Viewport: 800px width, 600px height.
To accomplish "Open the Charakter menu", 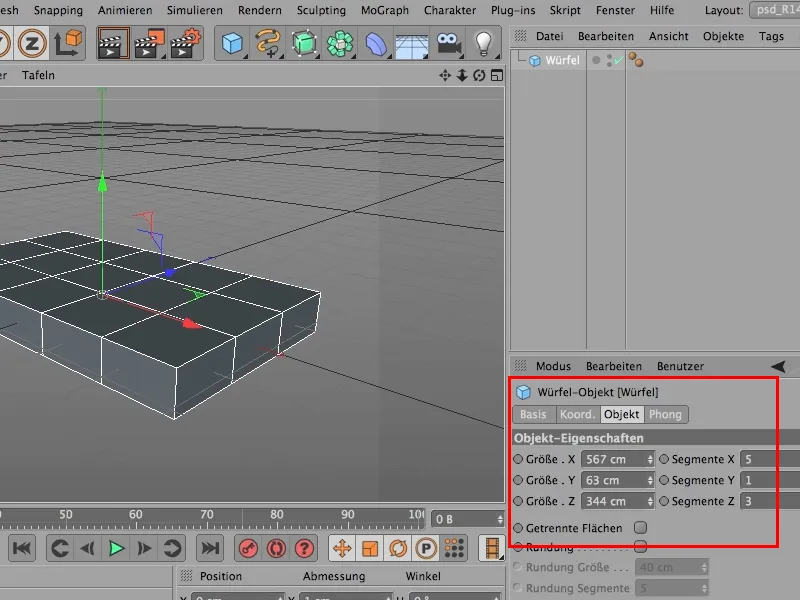I will click(449, 10).
